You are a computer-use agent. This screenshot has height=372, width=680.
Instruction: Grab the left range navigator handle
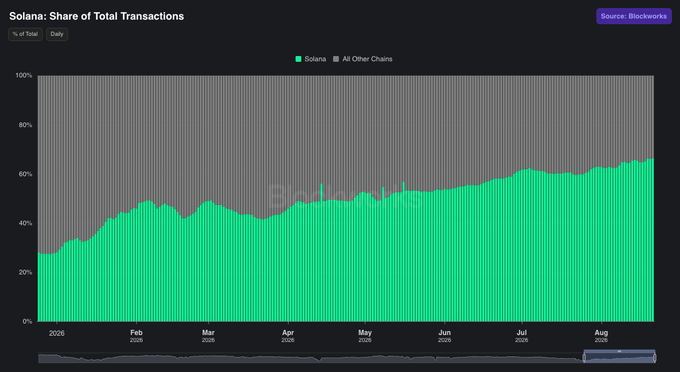584,358
